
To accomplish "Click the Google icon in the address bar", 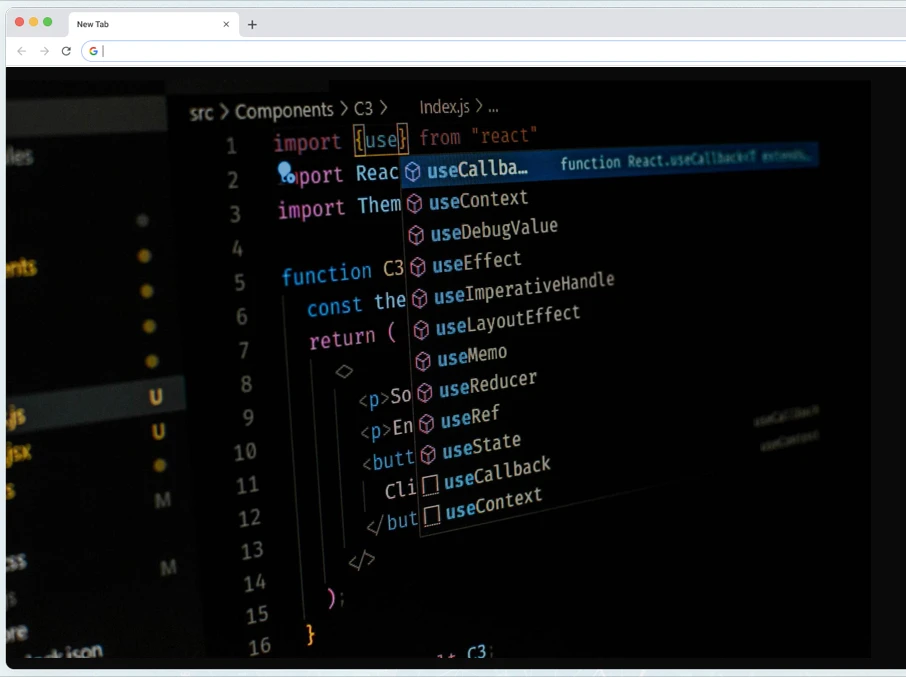I will [x=93, y=51].
